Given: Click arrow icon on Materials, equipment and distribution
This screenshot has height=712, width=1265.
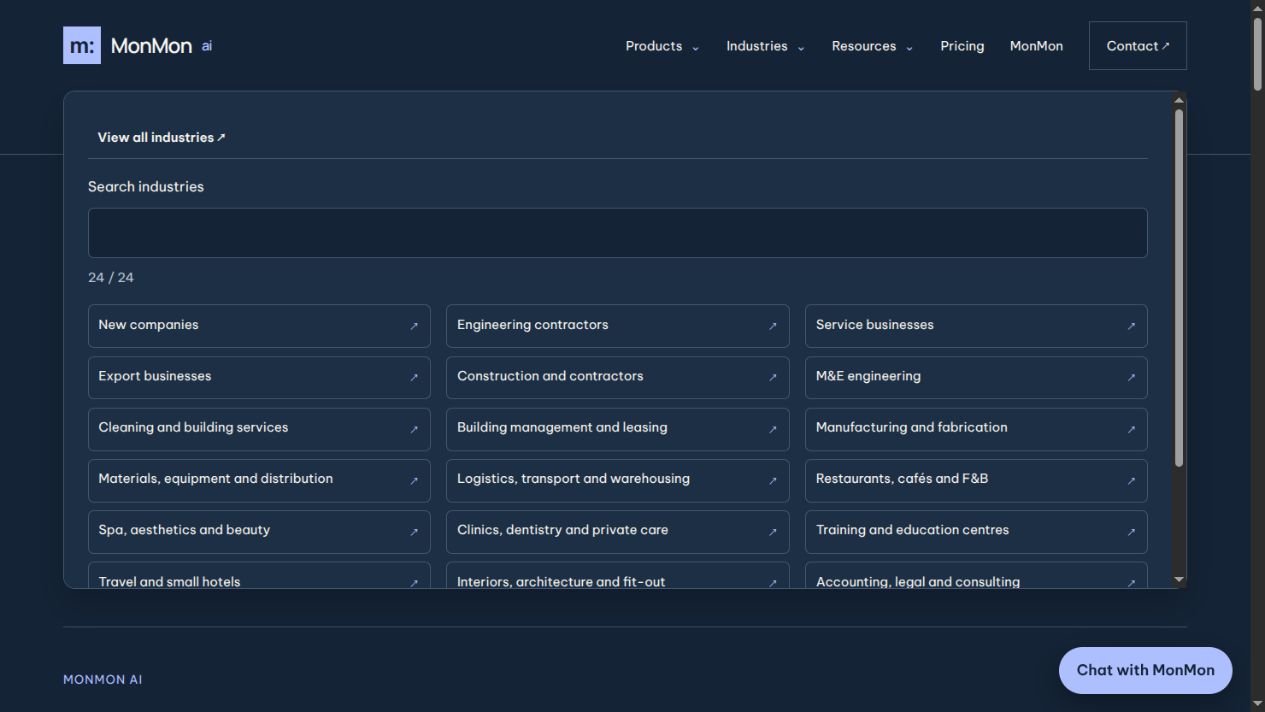Looking at the screenshot, I should click(414, 480).
